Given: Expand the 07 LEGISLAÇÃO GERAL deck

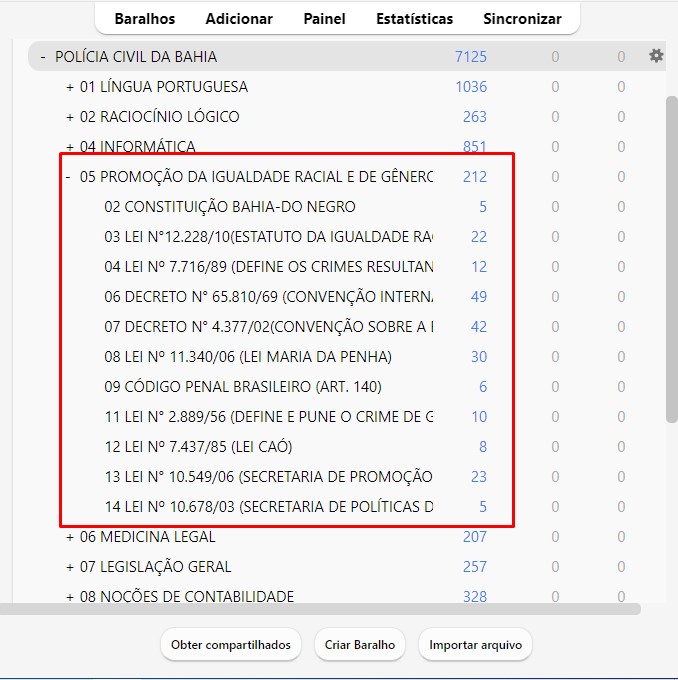Looking at the screenshot, I should [x=70, y=567].
